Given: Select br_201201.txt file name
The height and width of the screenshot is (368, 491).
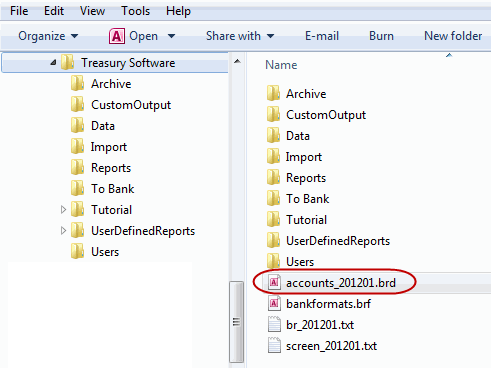Looking at the screenshot, I should [320, 325].
